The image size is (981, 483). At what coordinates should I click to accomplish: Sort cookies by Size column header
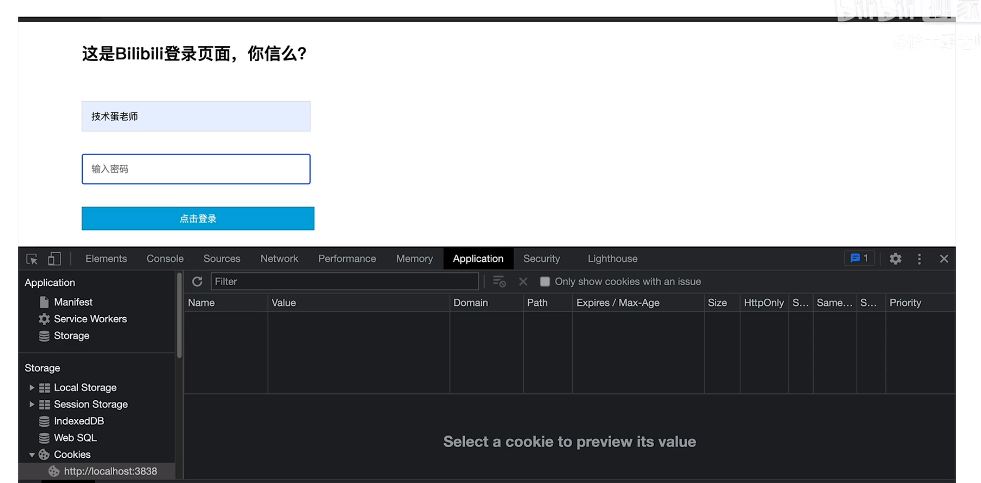722,303
